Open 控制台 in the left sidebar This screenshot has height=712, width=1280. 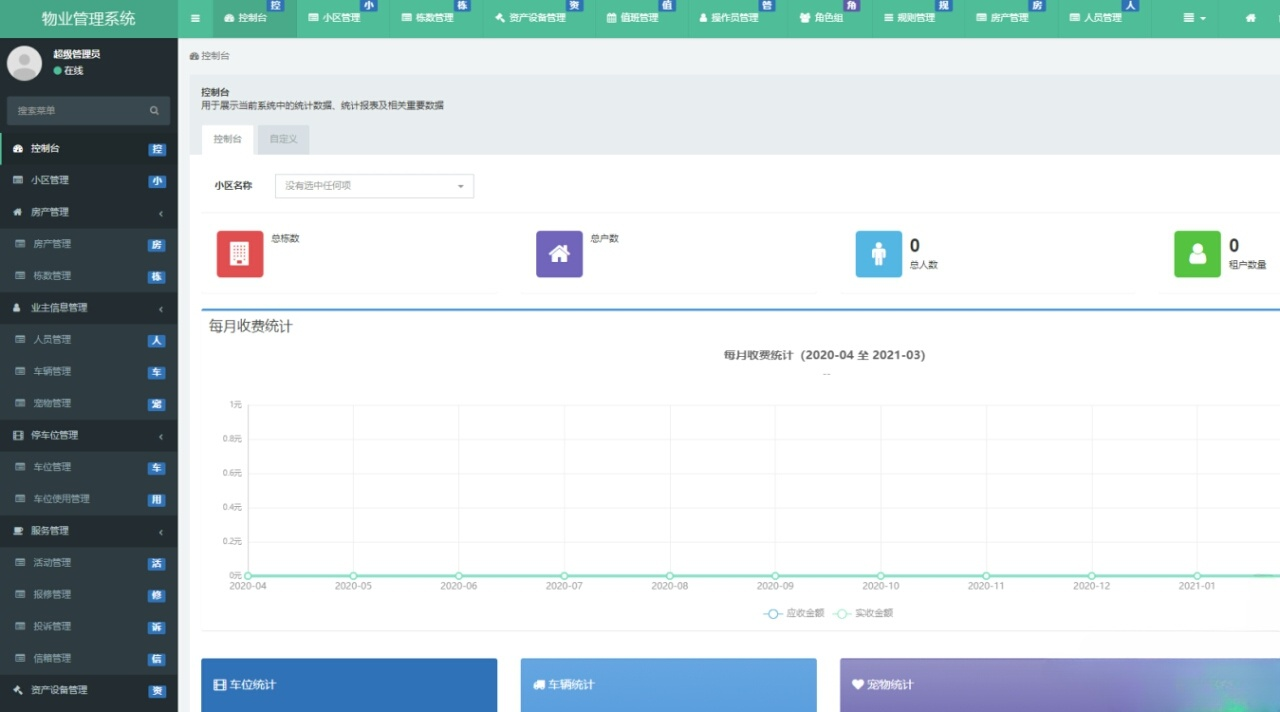tap(89, 149)
